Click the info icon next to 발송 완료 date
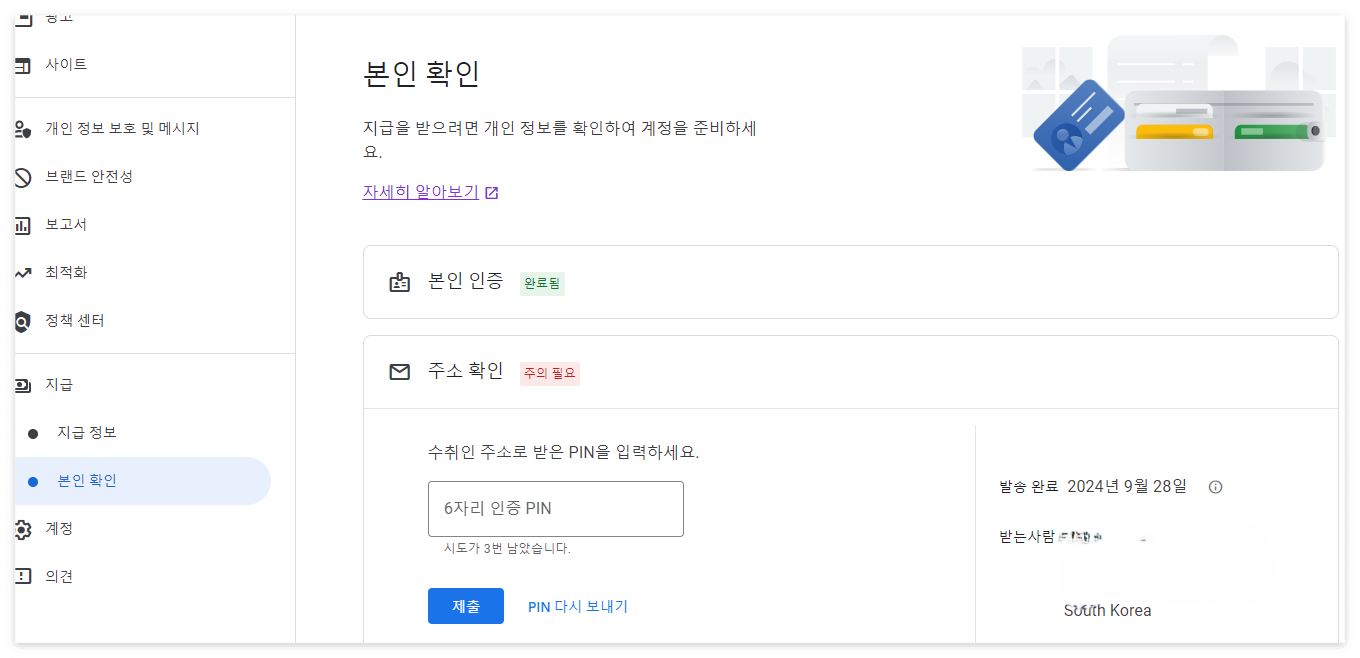The image size is (1360, 658). (1216, 487)
